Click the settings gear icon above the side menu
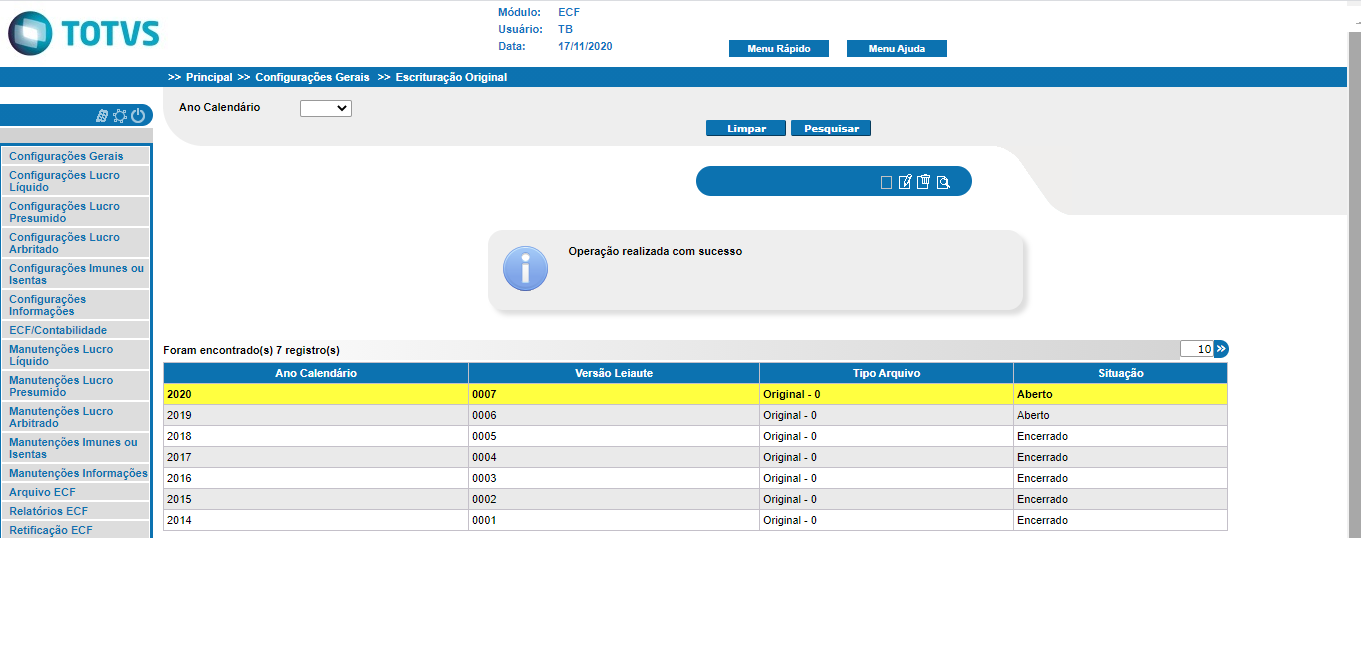 point(120,116)
